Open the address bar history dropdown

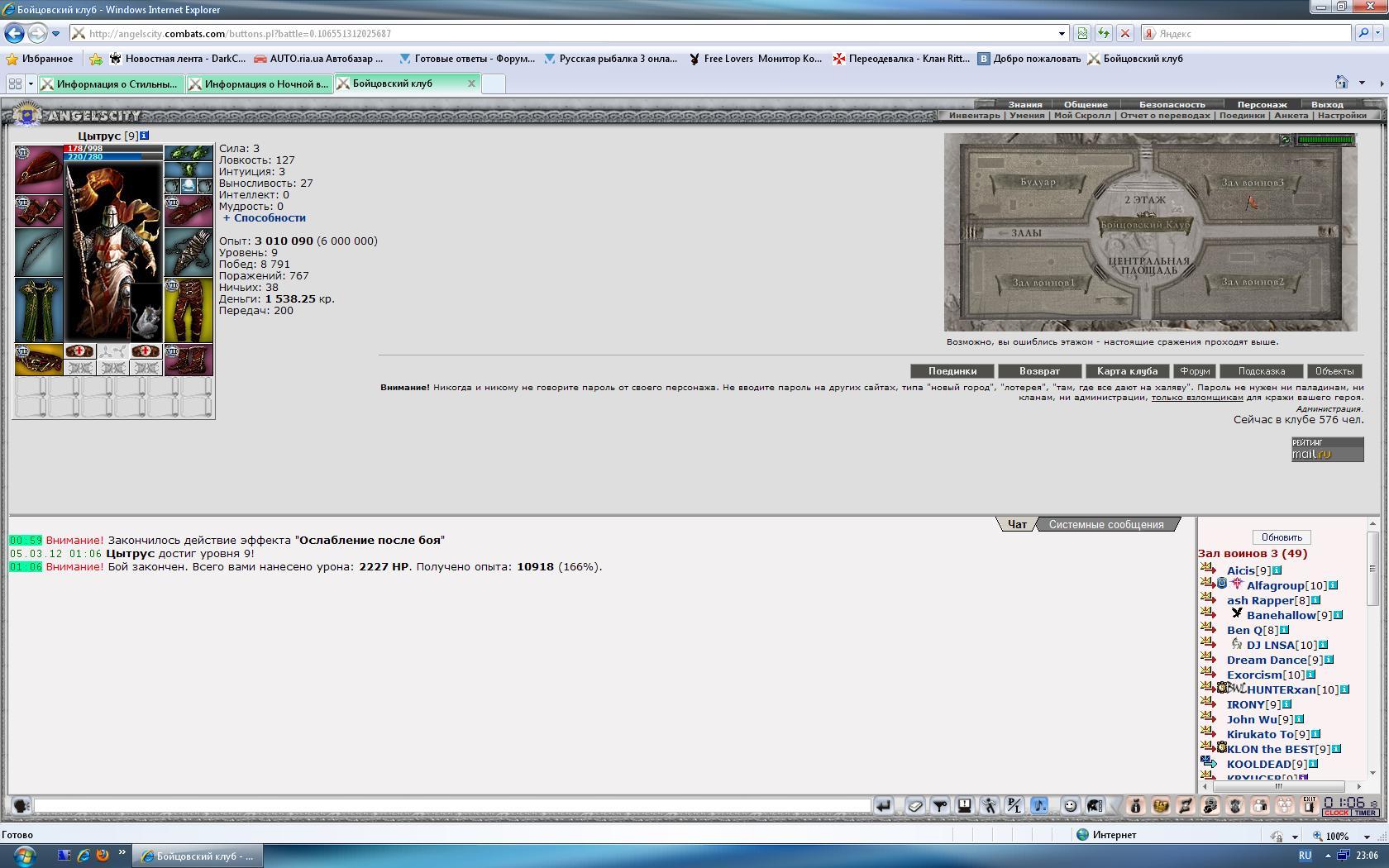(1062, 33)
